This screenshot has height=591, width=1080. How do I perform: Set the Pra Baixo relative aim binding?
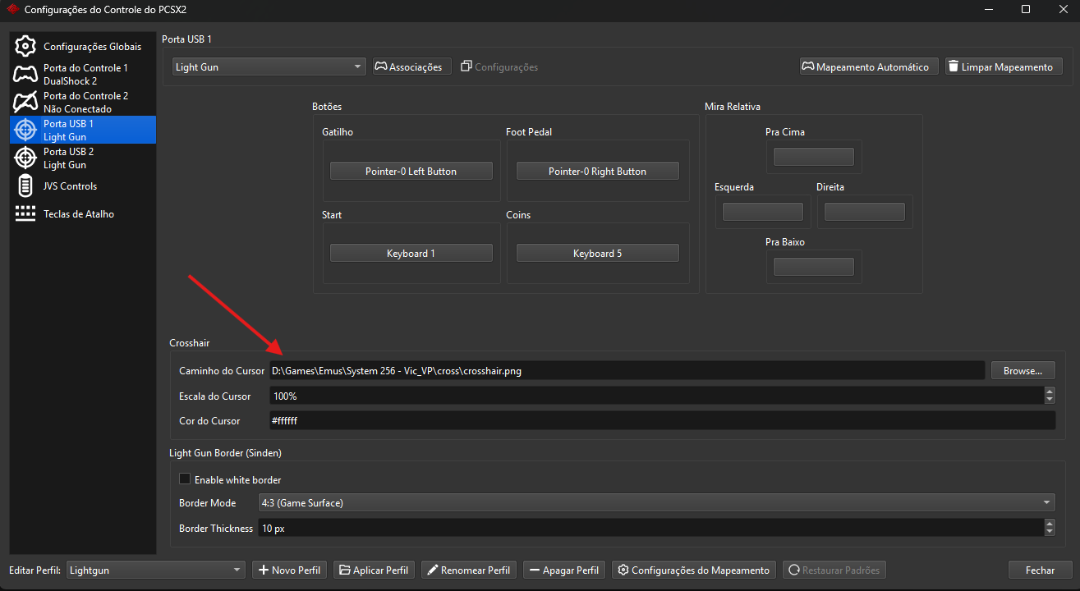813,267
